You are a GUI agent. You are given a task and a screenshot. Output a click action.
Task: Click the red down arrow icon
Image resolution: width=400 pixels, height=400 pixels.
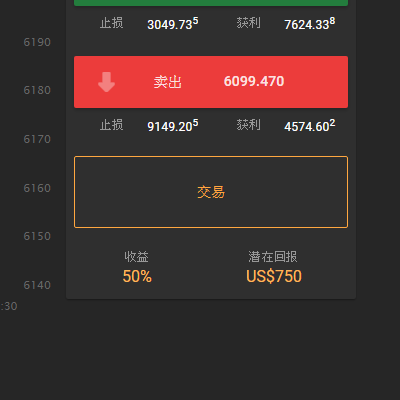[107, 82]
